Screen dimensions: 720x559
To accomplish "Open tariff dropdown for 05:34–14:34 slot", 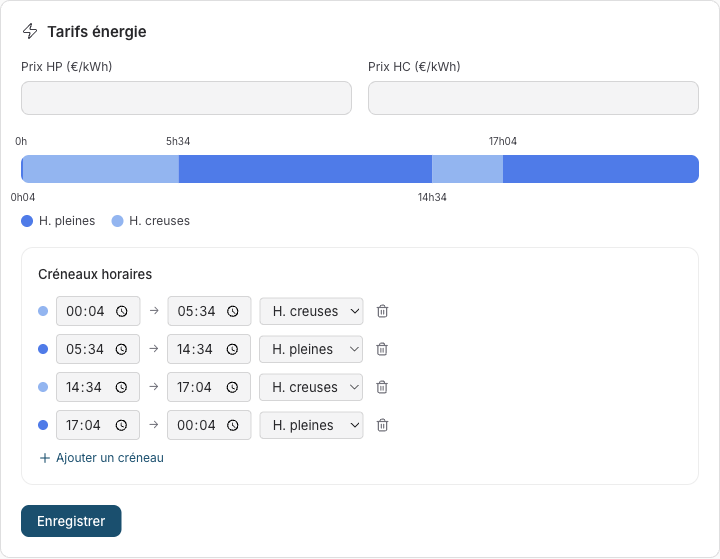I will (x=311, y=350).
